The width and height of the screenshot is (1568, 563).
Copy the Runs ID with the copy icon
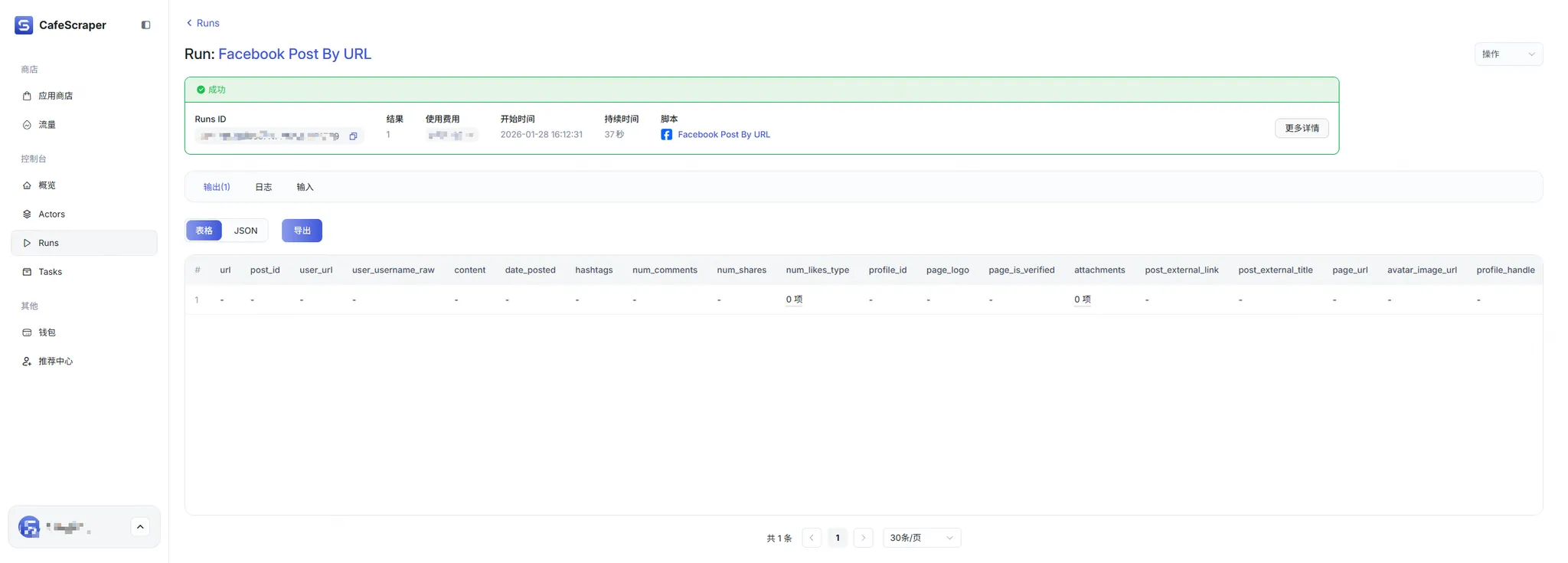pos(353,136)
